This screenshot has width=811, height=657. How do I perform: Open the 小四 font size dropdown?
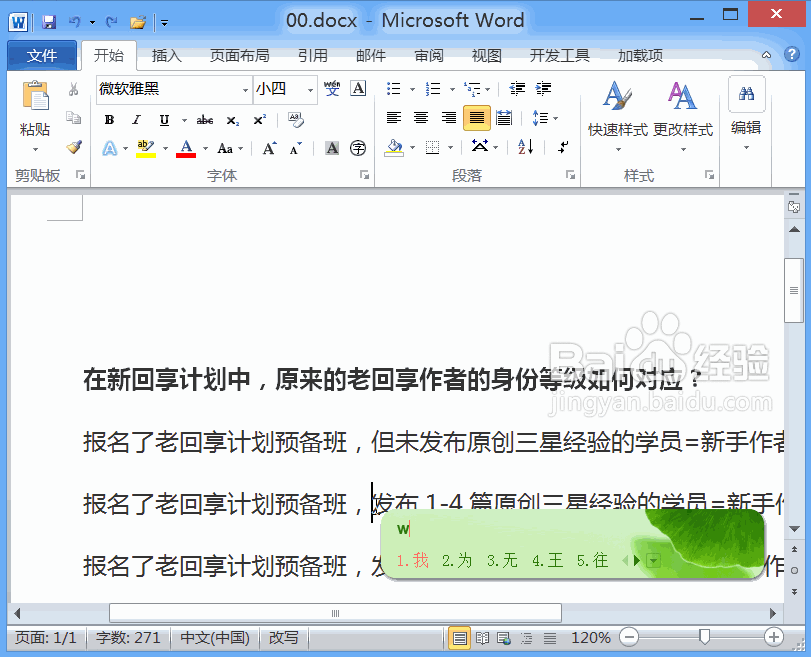(308, 89)
